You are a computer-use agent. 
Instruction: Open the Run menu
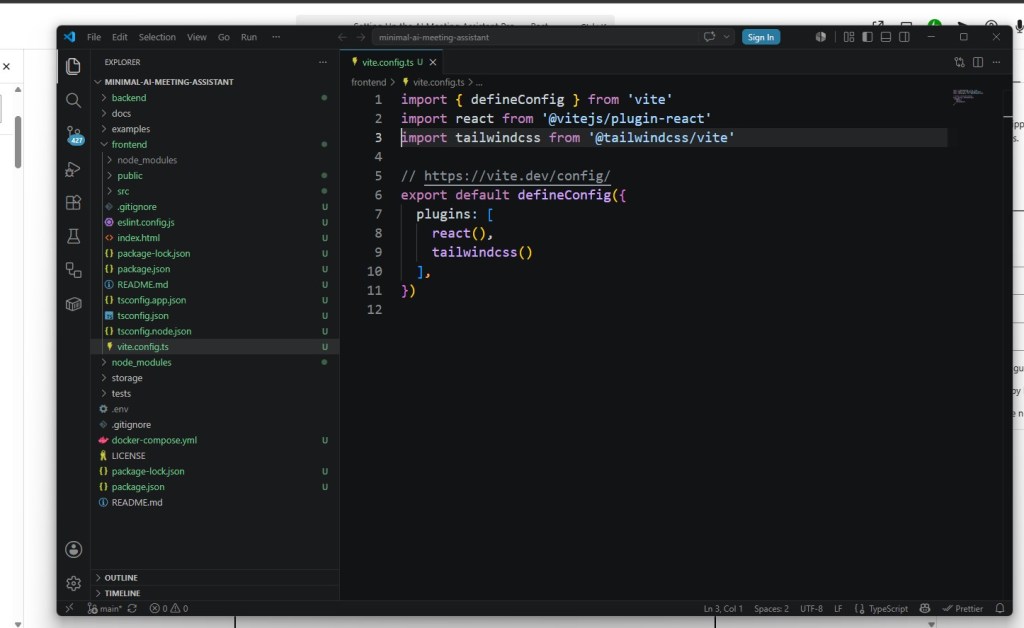click(249, 37)
